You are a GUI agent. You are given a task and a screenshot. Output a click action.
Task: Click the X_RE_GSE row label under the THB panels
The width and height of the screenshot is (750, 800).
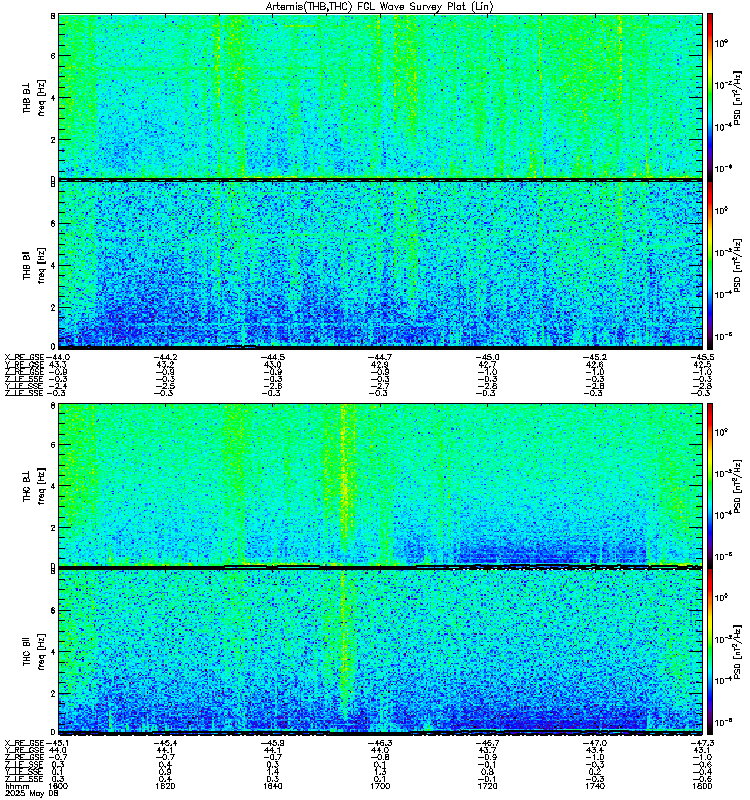pyautogui.click(x=24, y=357)
